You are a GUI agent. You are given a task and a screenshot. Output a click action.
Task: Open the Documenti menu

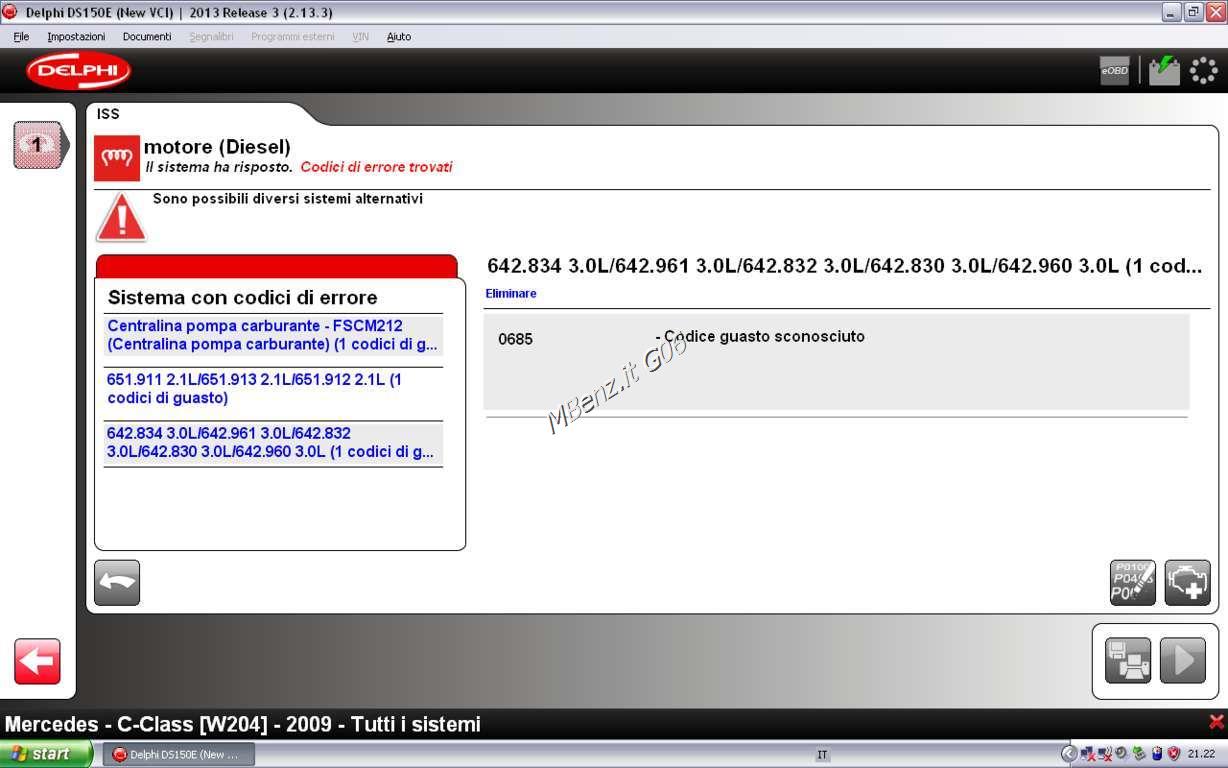tap(147, 37)
